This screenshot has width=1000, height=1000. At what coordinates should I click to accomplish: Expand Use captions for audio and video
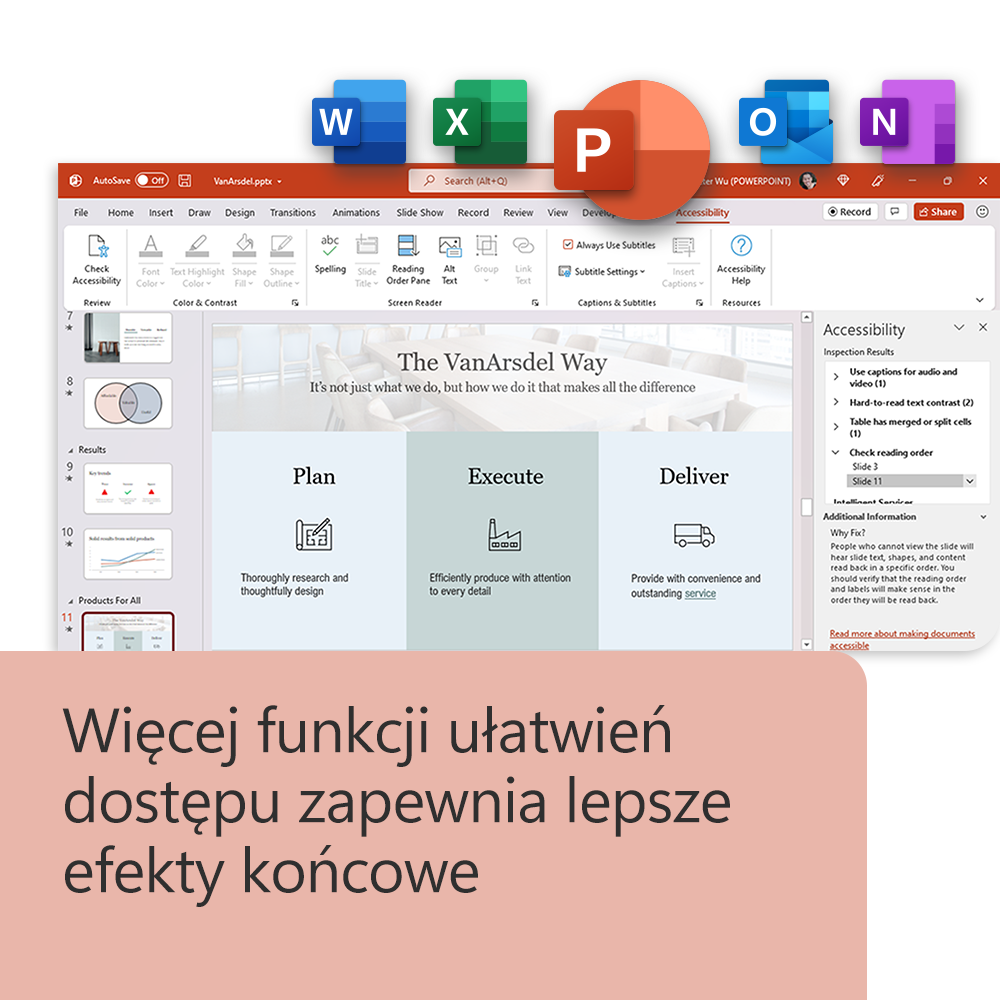pyautogui.click(x=835, y=377)
